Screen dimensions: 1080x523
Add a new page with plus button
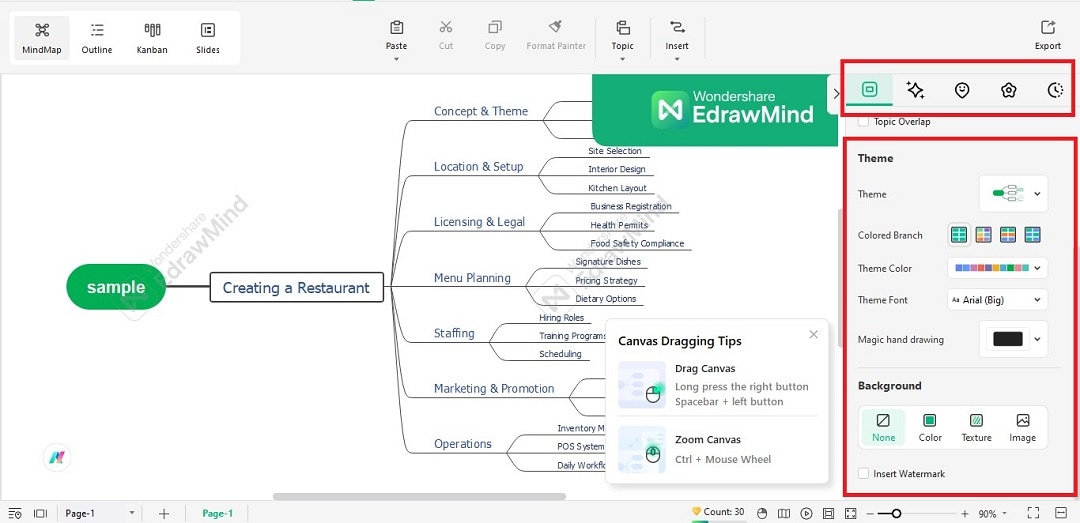pyautogui.click(x=163, y=513)
